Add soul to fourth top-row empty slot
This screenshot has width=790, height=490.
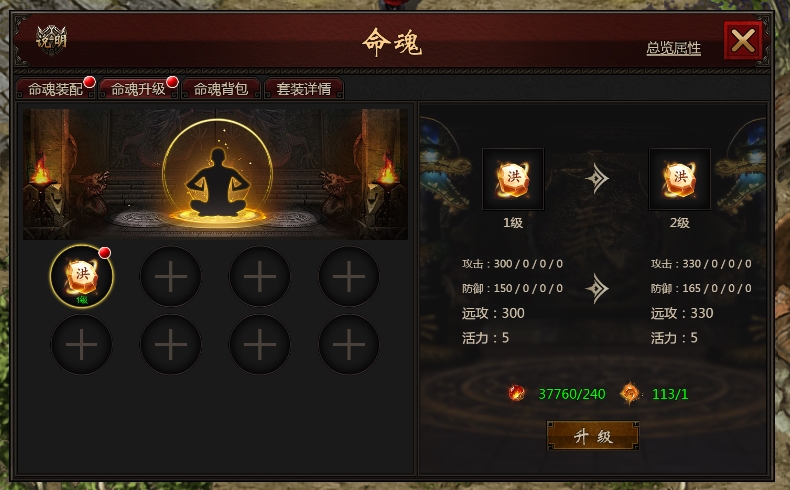[x=349, y=276]
